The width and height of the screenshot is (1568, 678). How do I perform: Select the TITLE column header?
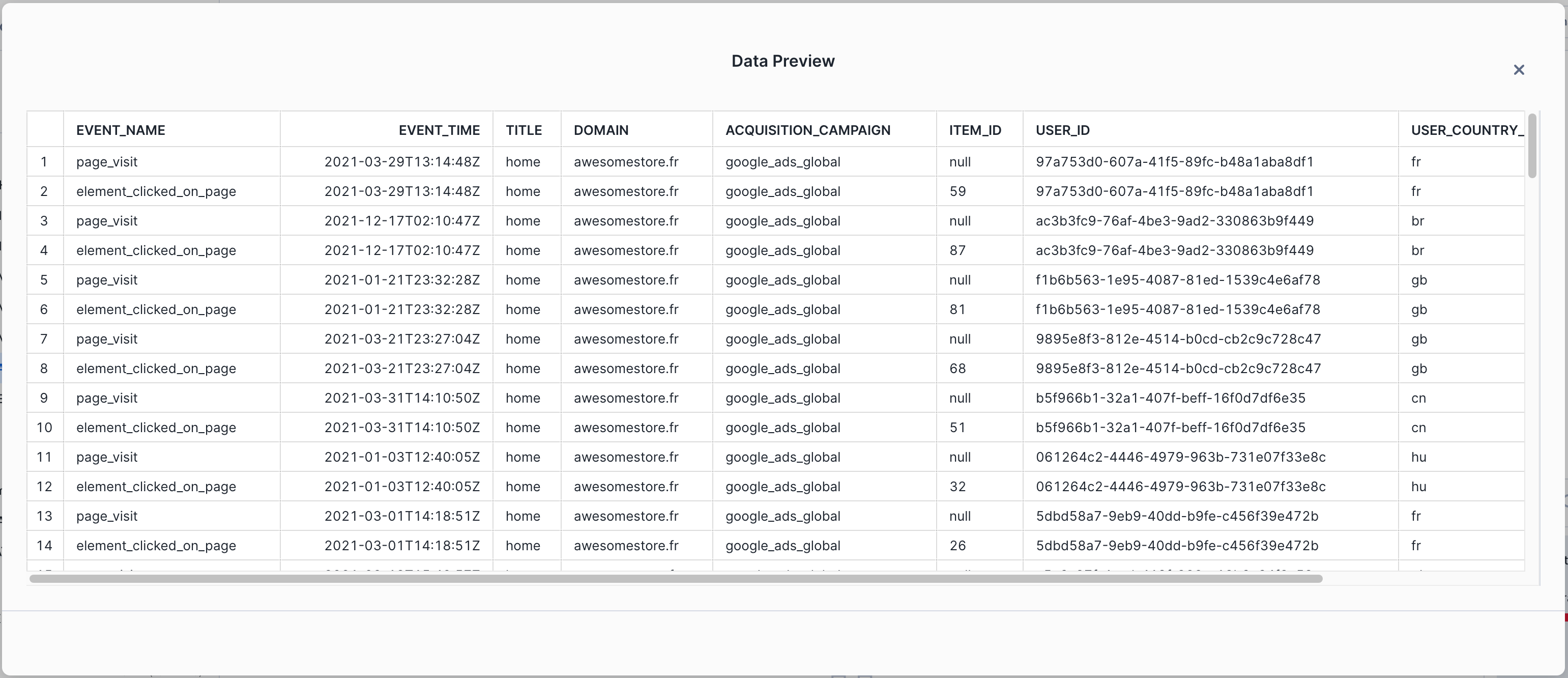(x=524, y=130)
